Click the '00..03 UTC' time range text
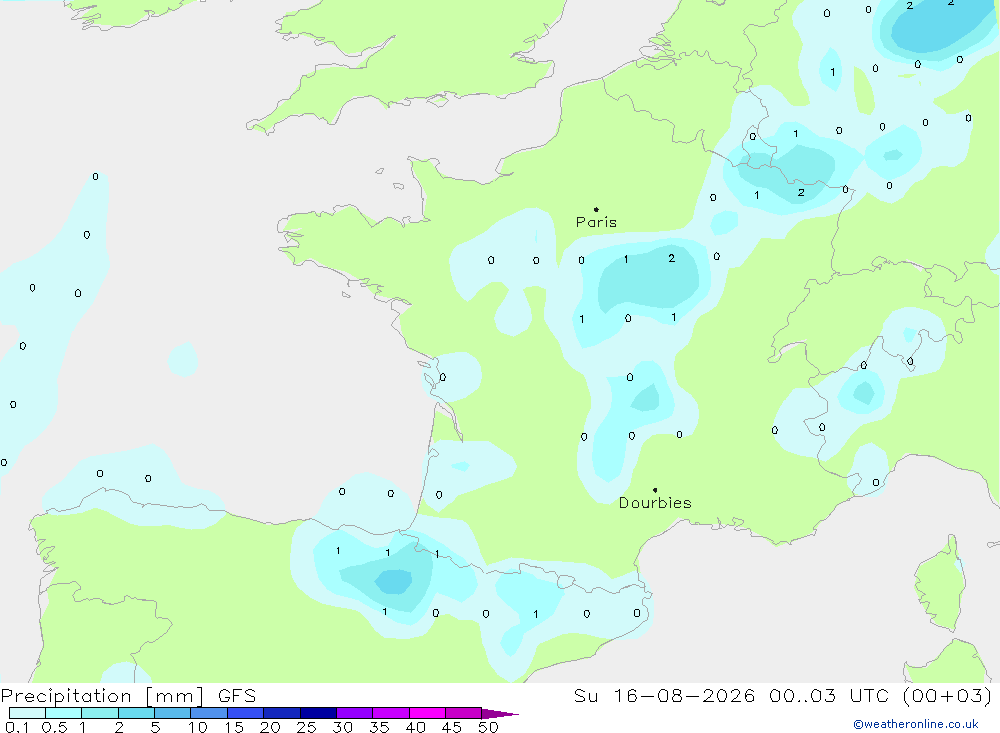The image size is (1000, 733). click(x=828, y=696)
